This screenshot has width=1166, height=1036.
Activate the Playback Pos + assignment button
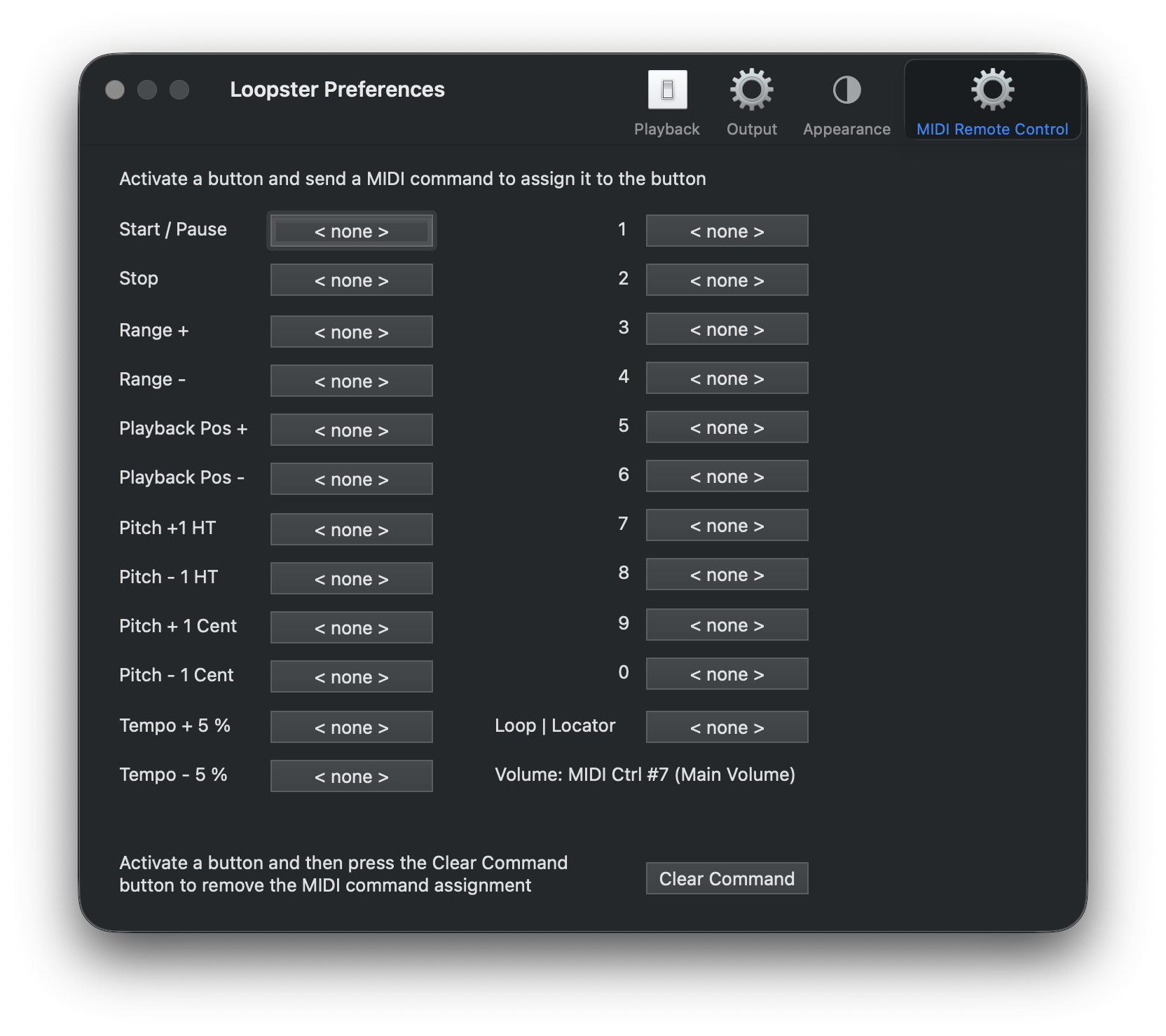pyautogui.click(x=352, y=430)
